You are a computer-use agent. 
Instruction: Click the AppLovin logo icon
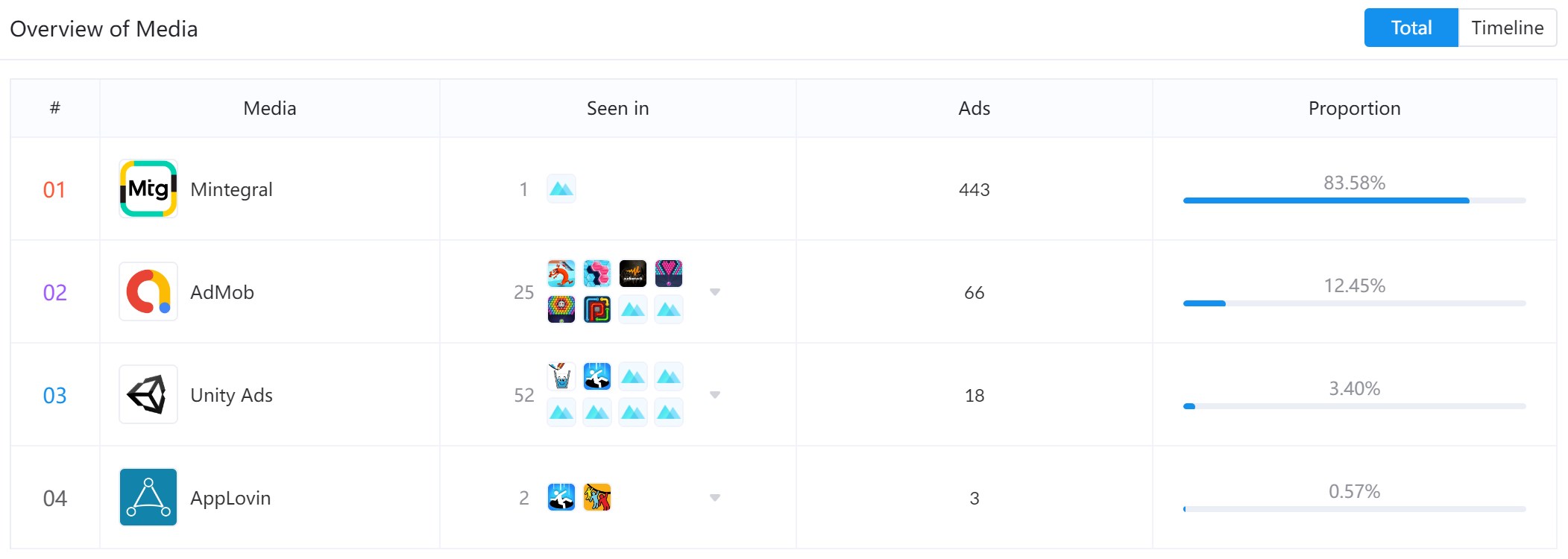[148, 497]
